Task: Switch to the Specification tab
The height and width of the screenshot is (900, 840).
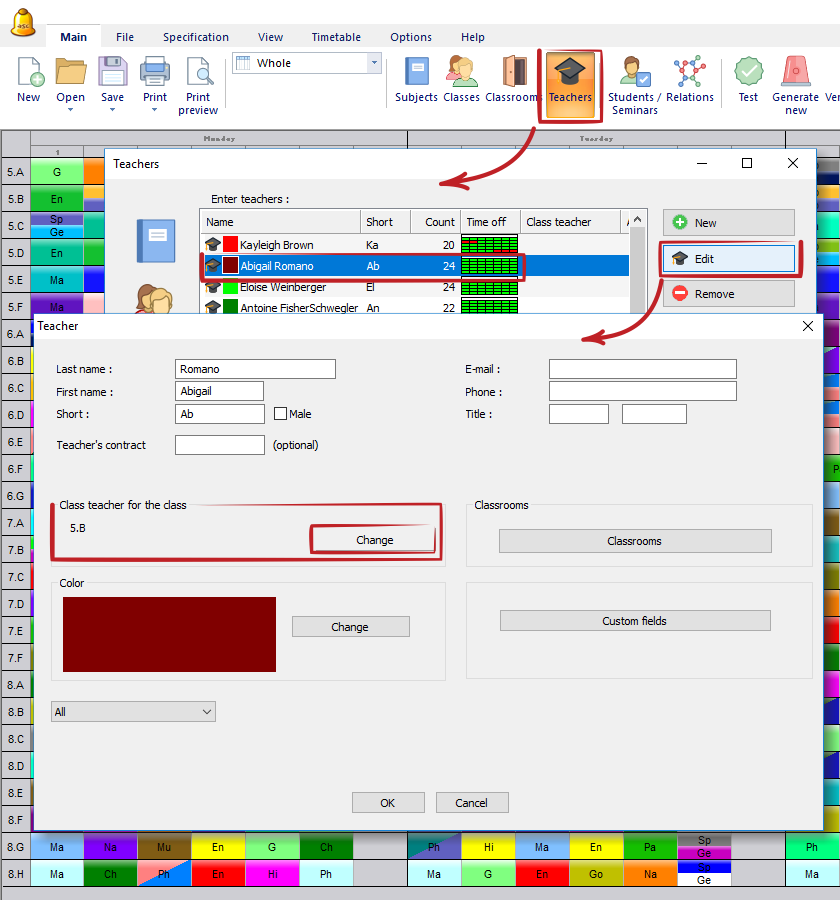Action: click(196, 37)
